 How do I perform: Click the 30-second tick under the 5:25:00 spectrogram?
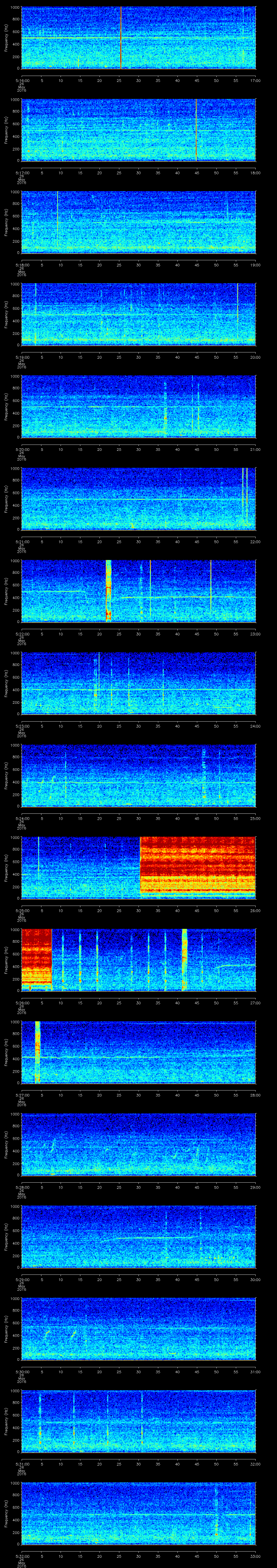coord(139,910)
